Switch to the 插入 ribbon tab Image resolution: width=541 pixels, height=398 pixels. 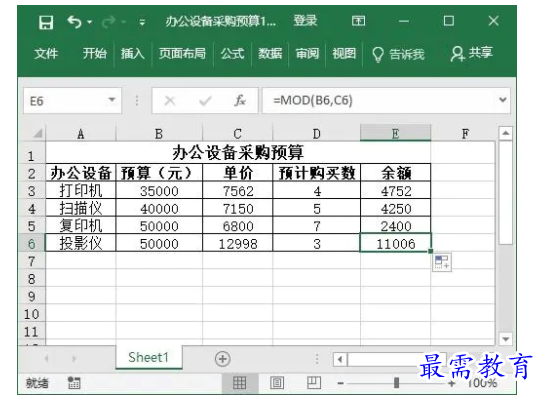[132, 53]
